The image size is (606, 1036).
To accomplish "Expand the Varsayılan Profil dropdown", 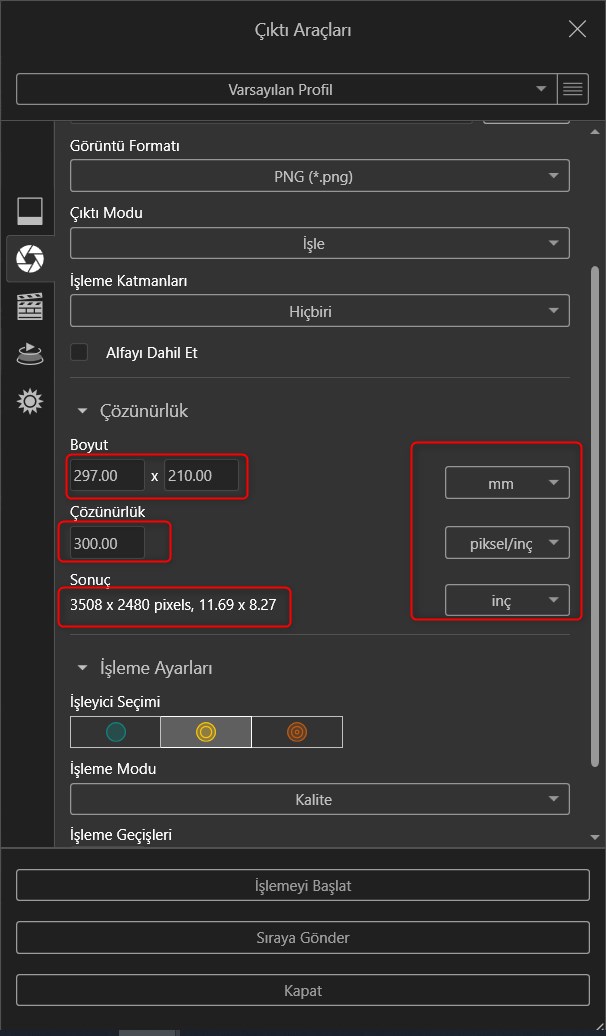I will coord(286,89).
